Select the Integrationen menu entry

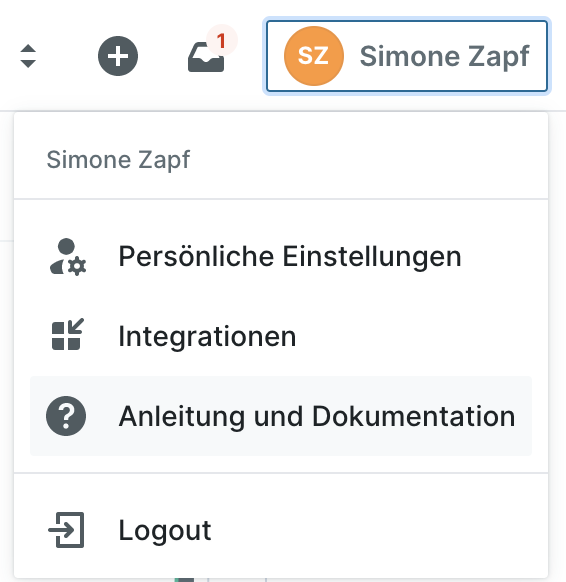point(281,336)
